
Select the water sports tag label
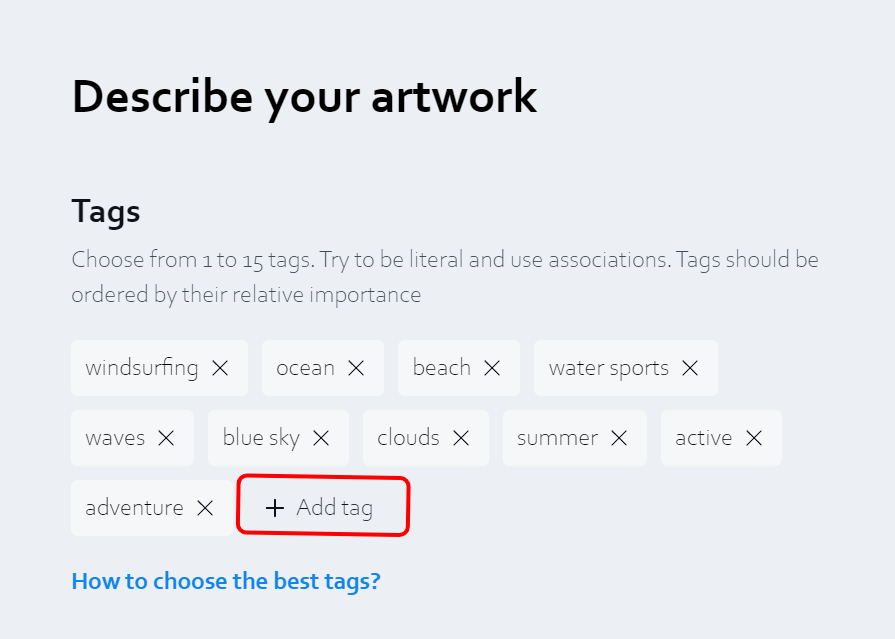coord(608,368)
